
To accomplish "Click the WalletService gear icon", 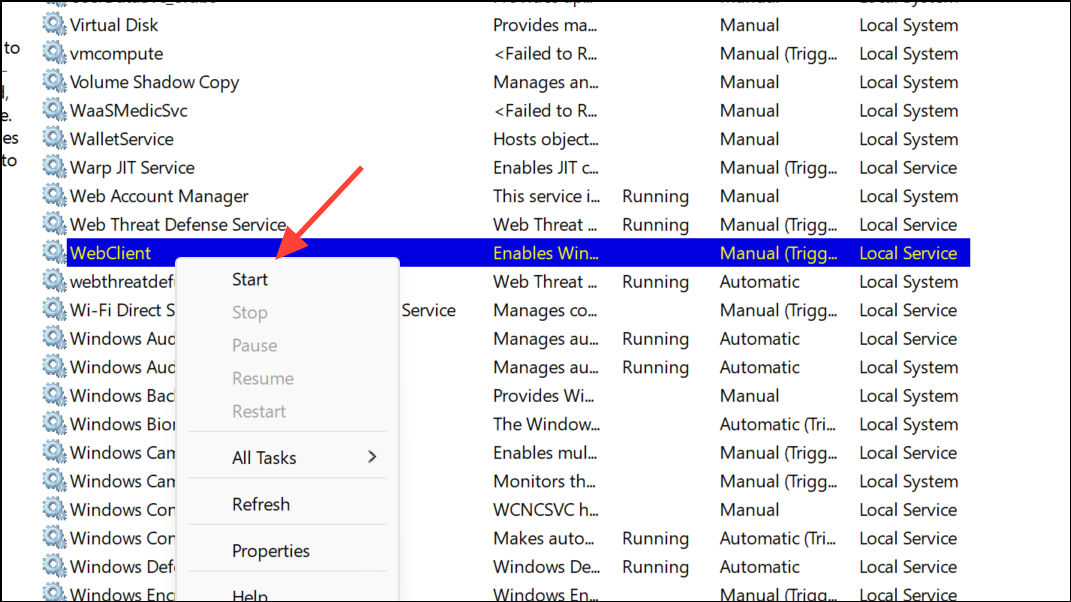I will click(53, 139).
